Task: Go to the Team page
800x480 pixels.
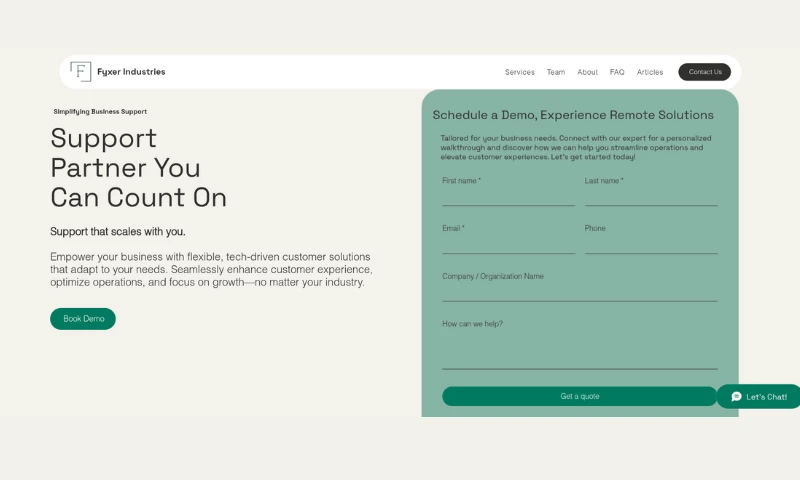Action: 556,72
